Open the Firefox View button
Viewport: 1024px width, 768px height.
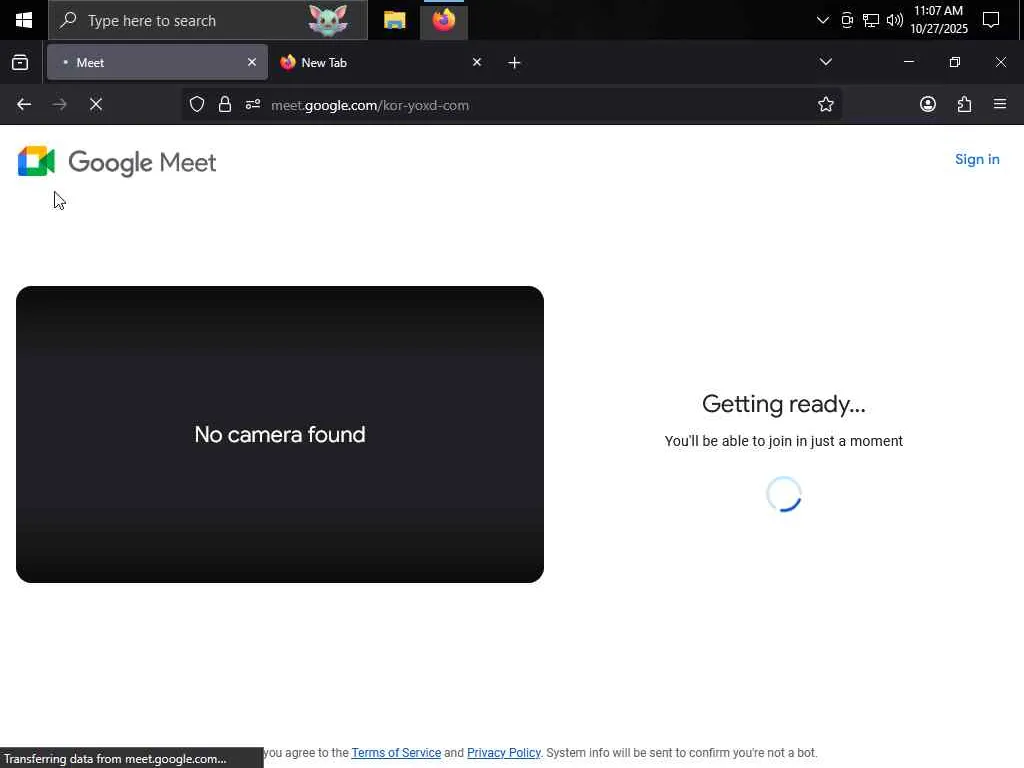20,62
